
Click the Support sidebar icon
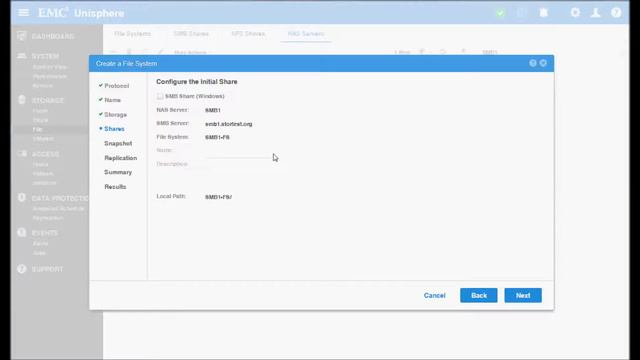pyautogui.click(x=22, y=269)
